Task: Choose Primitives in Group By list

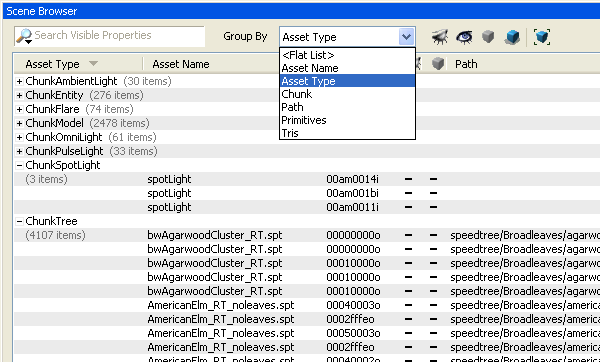Action: 347,120
